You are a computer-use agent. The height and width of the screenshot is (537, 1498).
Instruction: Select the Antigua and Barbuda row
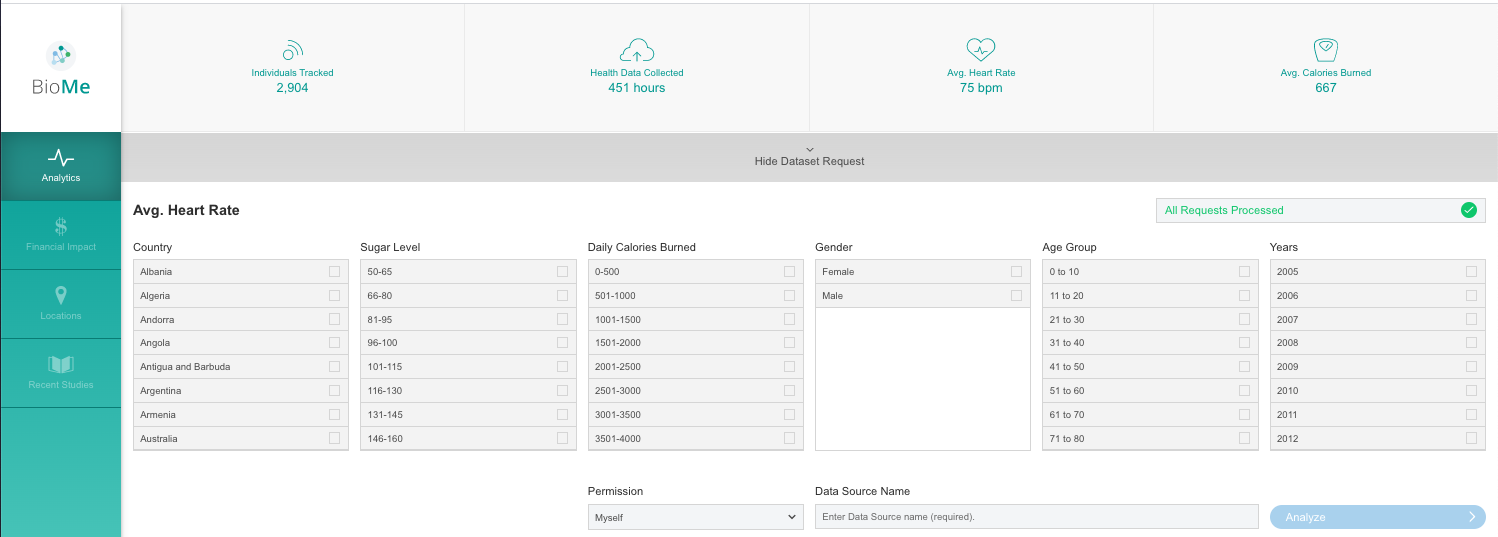point(241,366)
